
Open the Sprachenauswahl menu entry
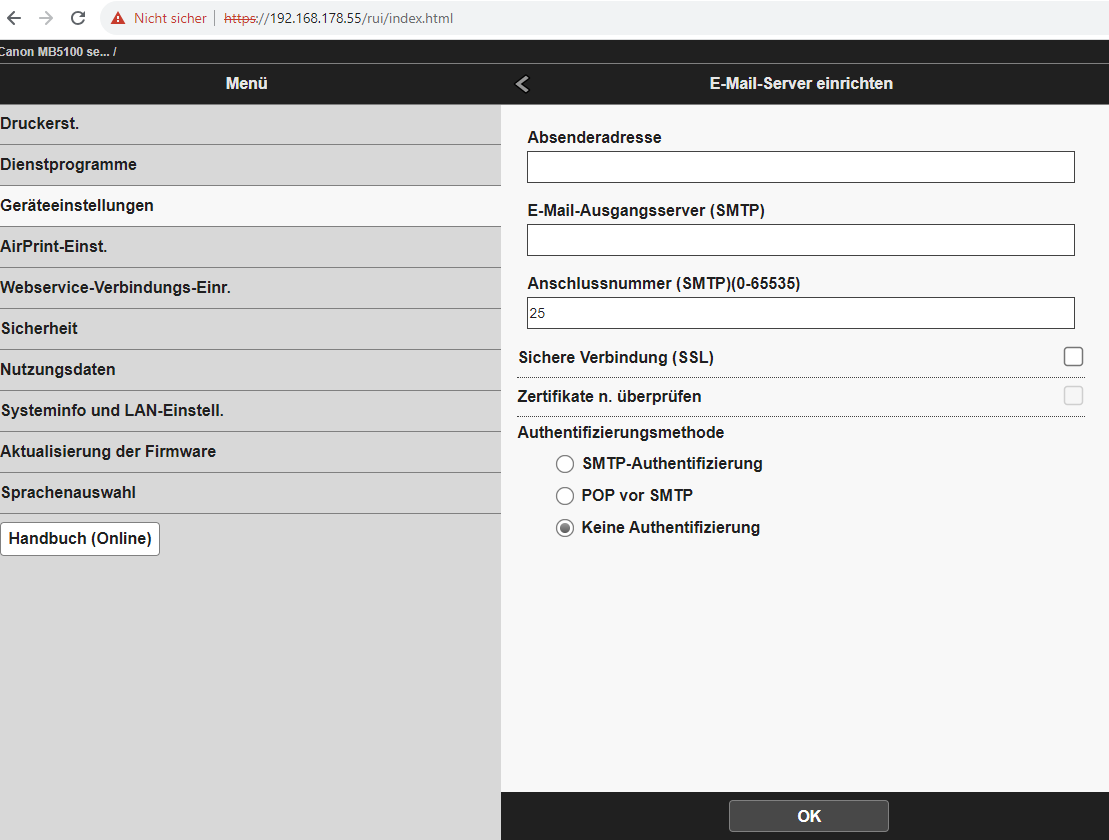click(x=250, y=494)
